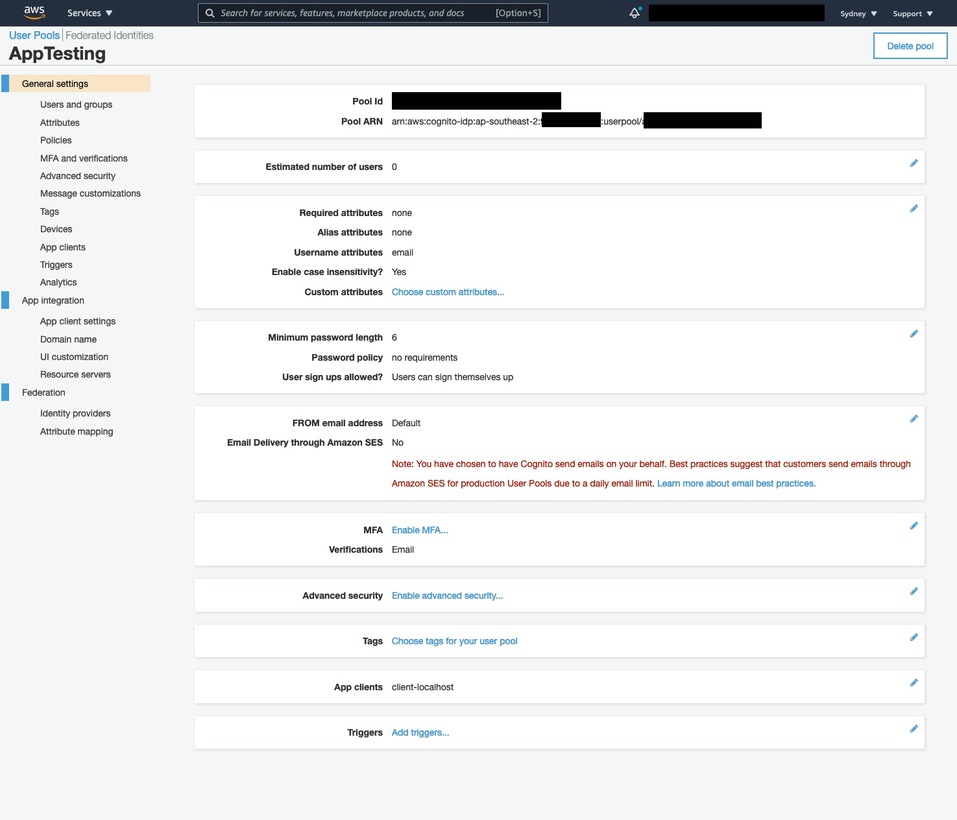
Task: Edit Tags section pencil icon
Action: pyautogui.click(x=913, y=638)
